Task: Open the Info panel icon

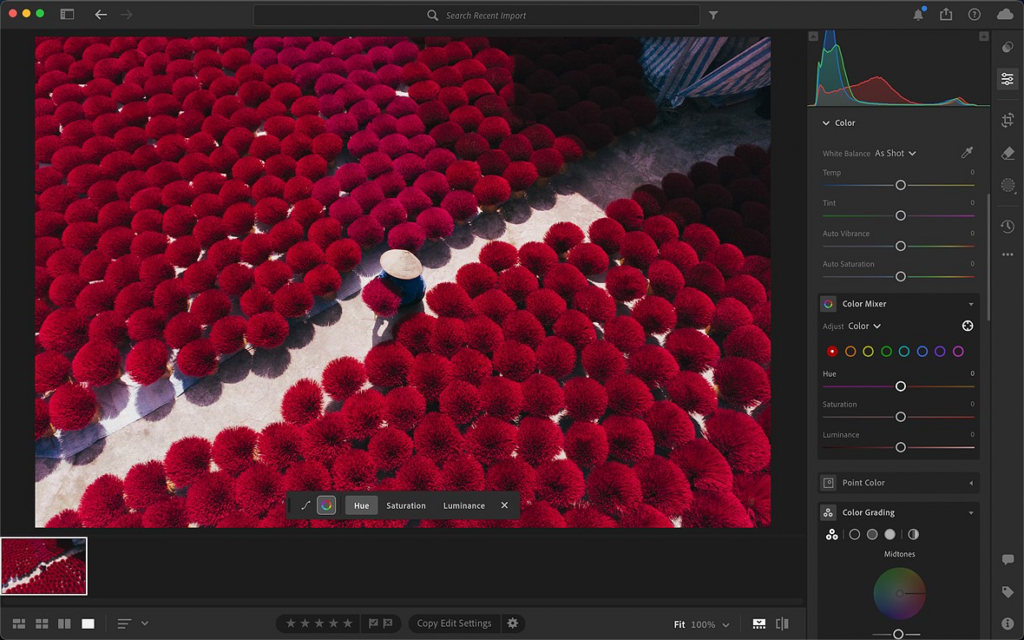Action: pos(1007,624)
